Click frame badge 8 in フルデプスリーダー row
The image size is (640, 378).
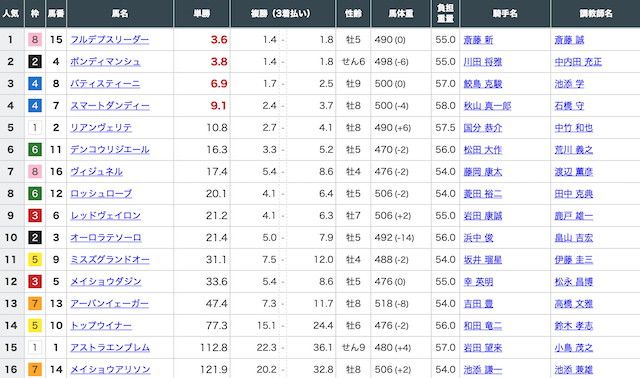(x=35, y=40)
